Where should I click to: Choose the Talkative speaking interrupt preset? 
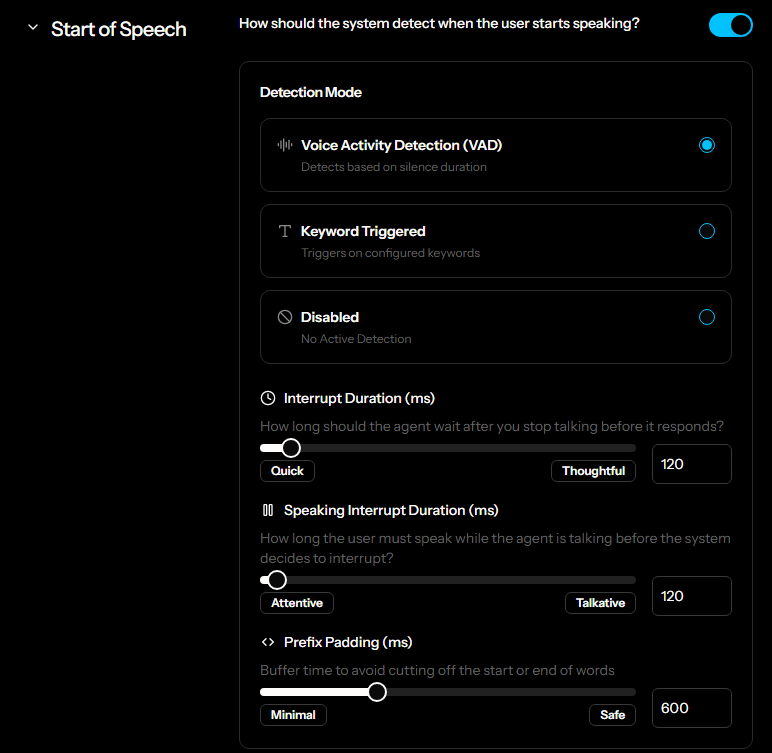point(600,603)
